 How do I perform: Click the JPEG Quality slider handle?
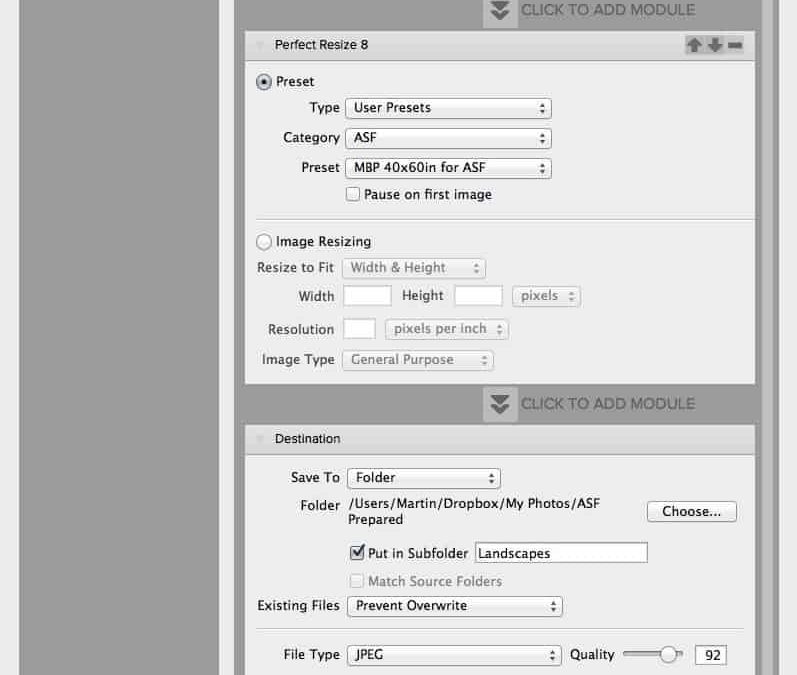click(669, 655)
